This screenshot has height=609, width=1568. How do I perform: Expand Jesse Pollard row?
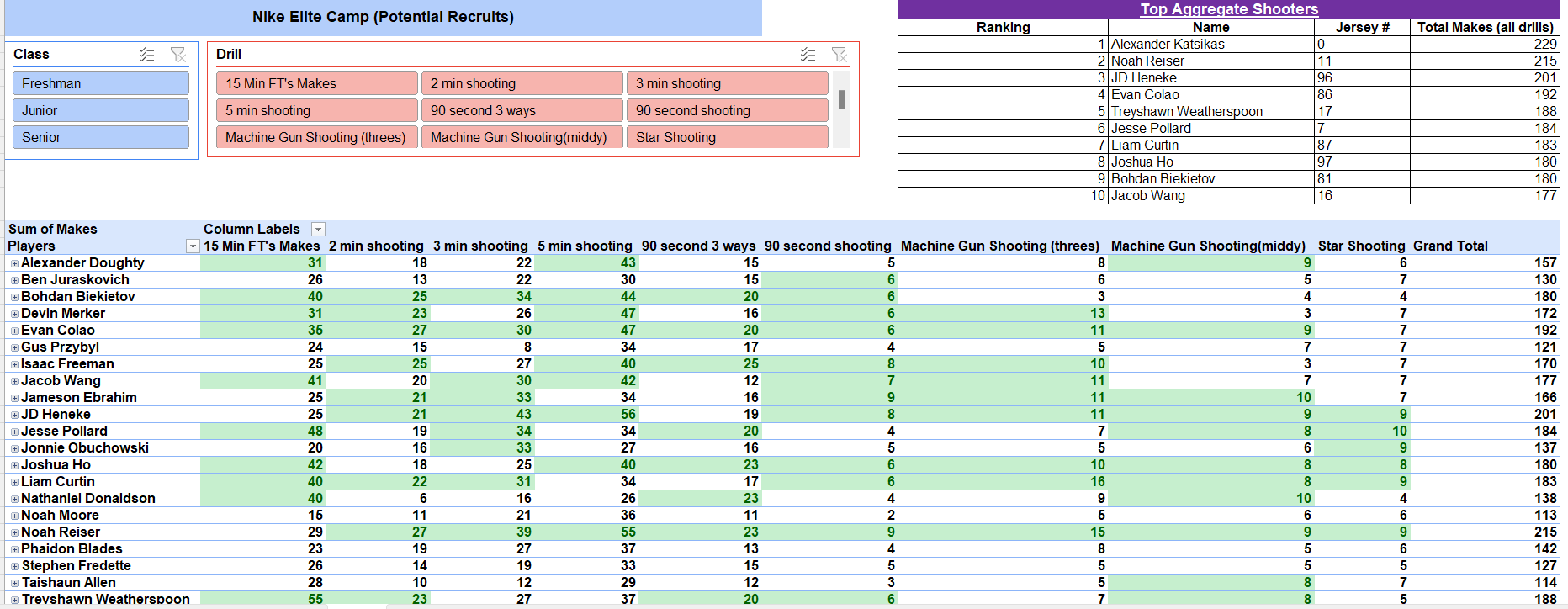coord(14,432)
